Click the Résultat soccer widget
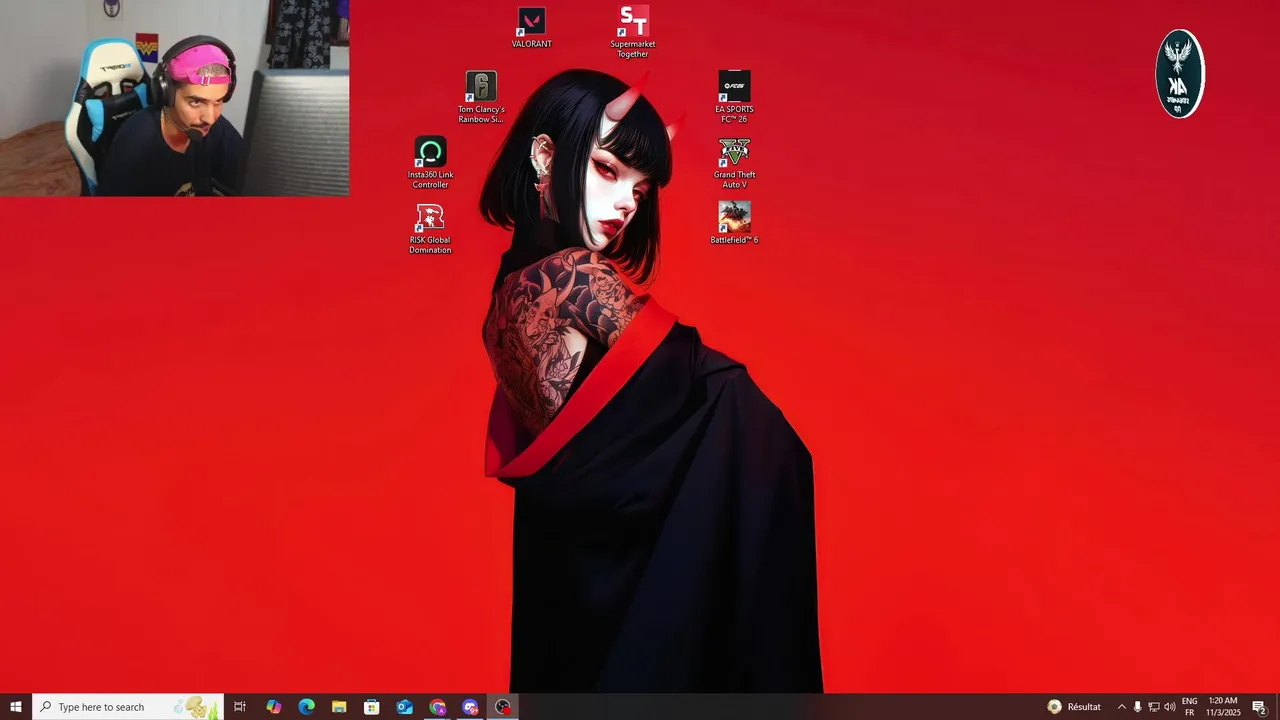The width and height of the screenshot is (1280, 720). click(x=1074, y=707)
